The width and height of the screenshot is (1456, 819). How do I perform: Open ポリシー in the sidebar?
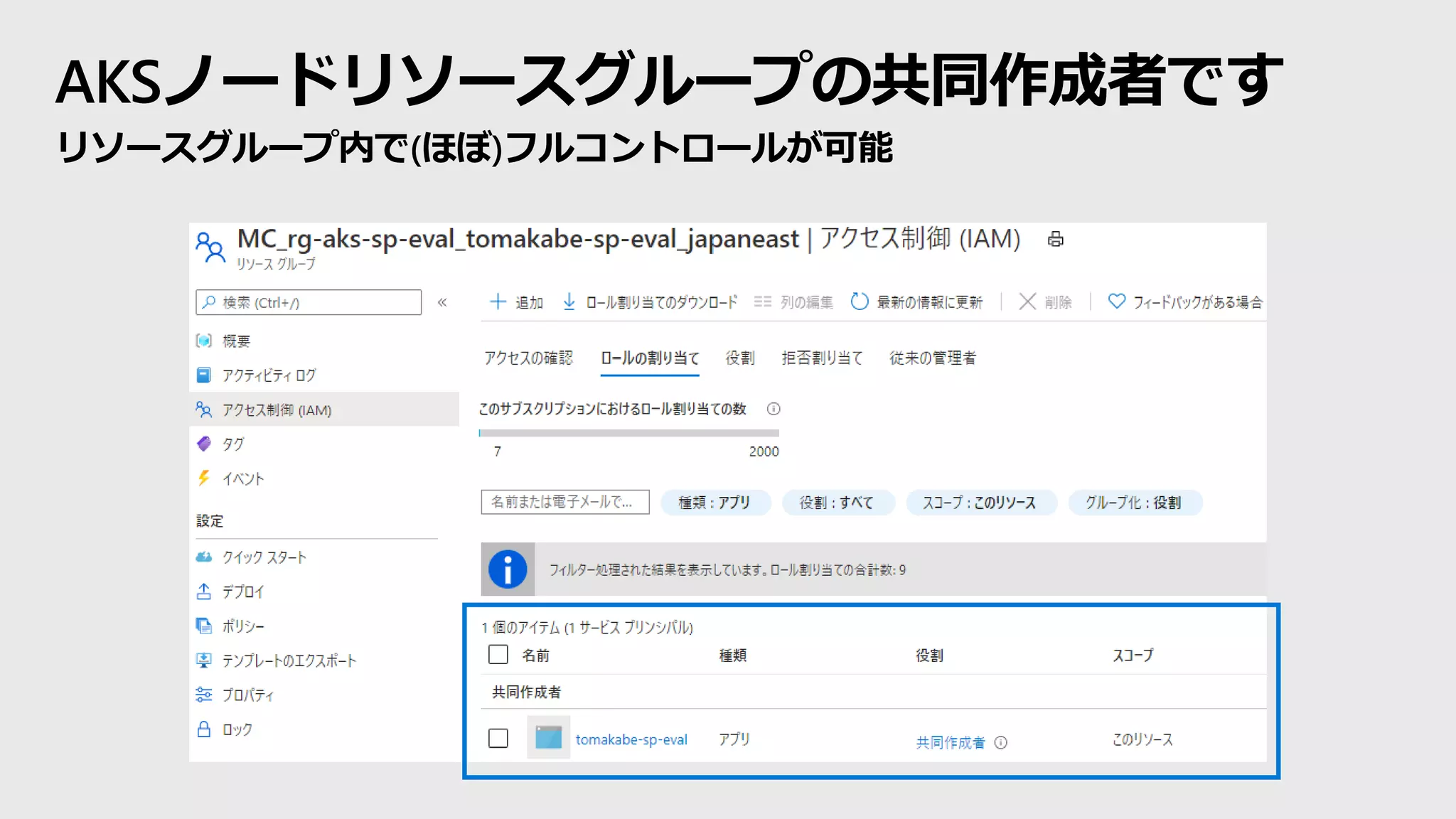[x=243, y=626]
